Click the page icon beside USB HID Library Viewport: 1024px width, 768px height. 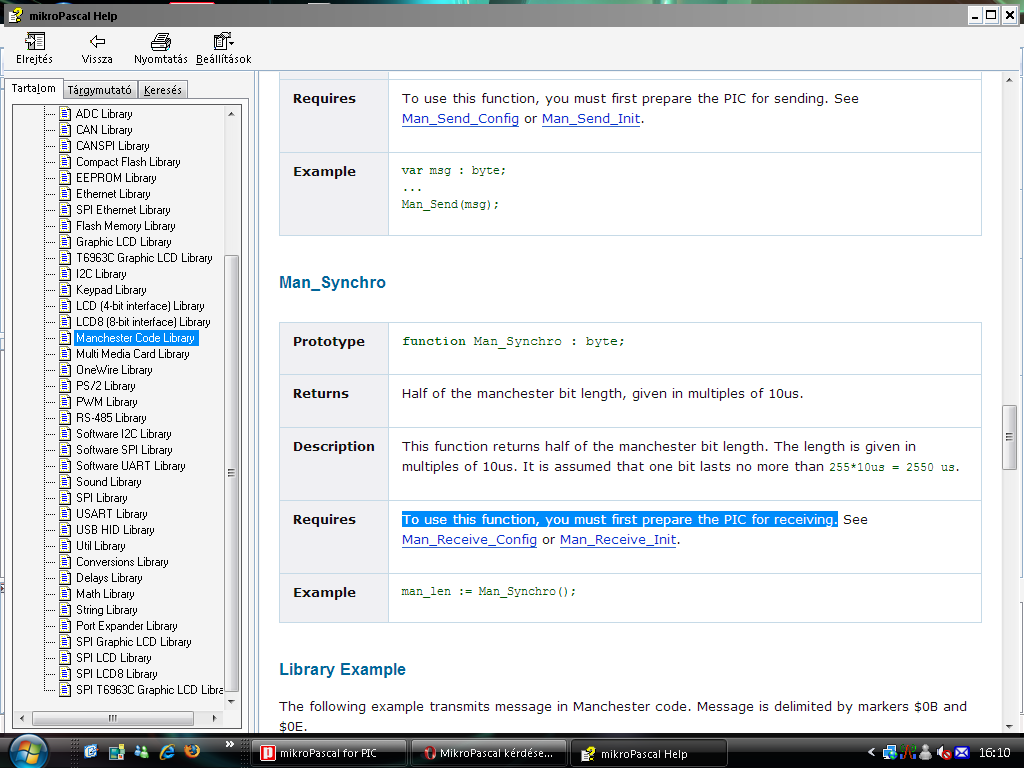coord(65,530)
